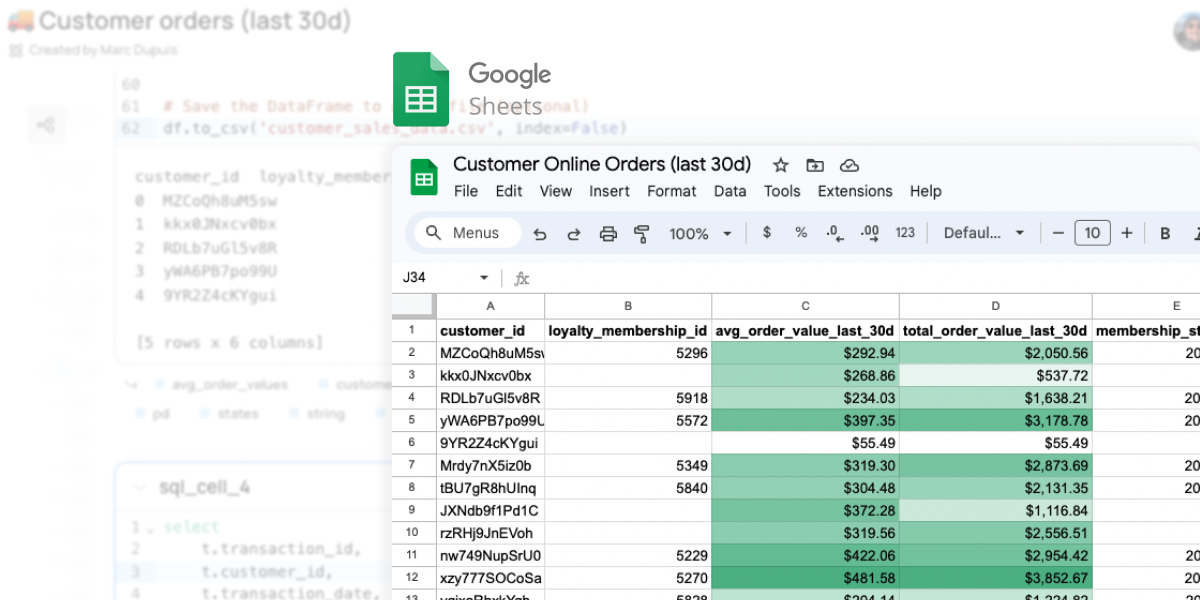Screen dimensions: 1200x600
Task: Check the cloud document status icon
Action: pyautogui.click(x=849, y=165)
